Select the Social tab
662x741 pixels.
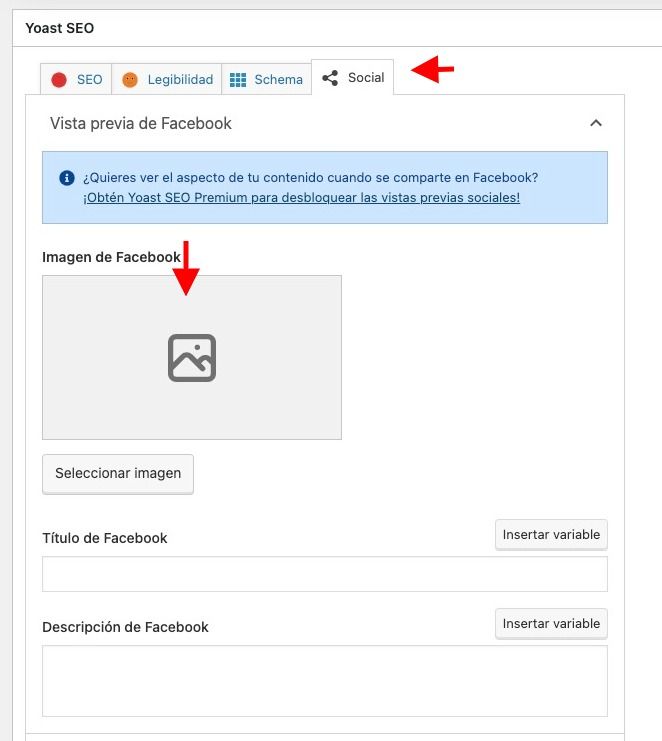(x=352, y=78)
